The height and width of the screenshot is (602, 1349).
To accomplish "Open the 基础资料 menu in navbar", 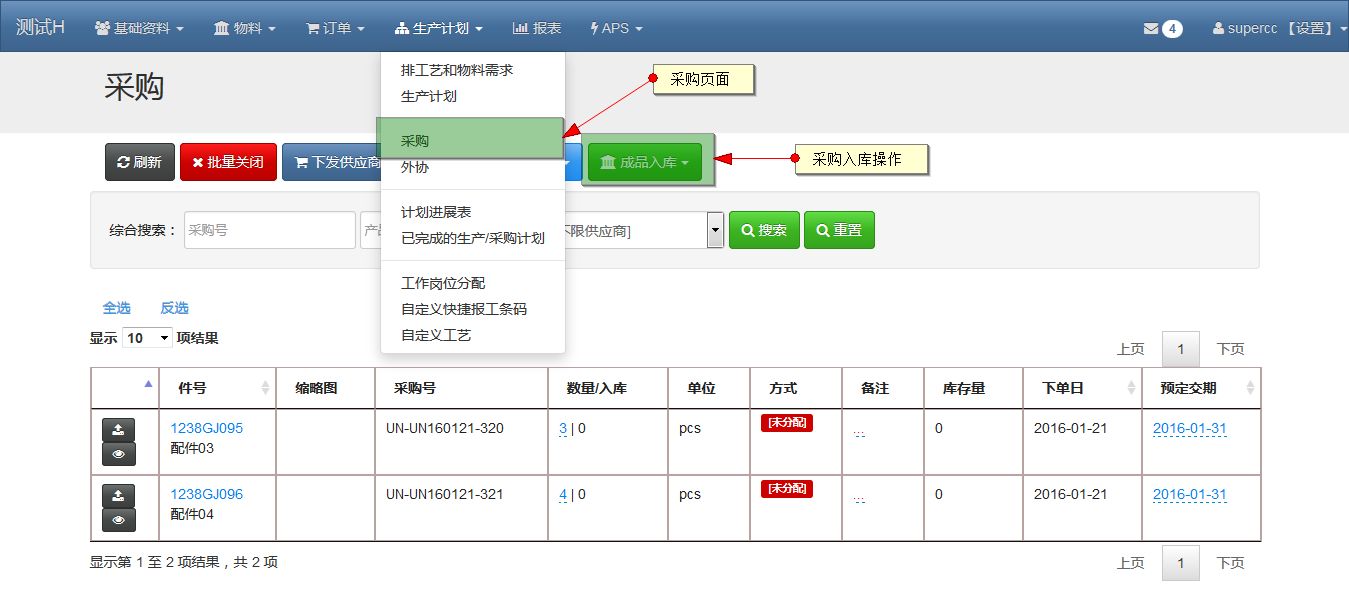I will [x=139, y=28].
